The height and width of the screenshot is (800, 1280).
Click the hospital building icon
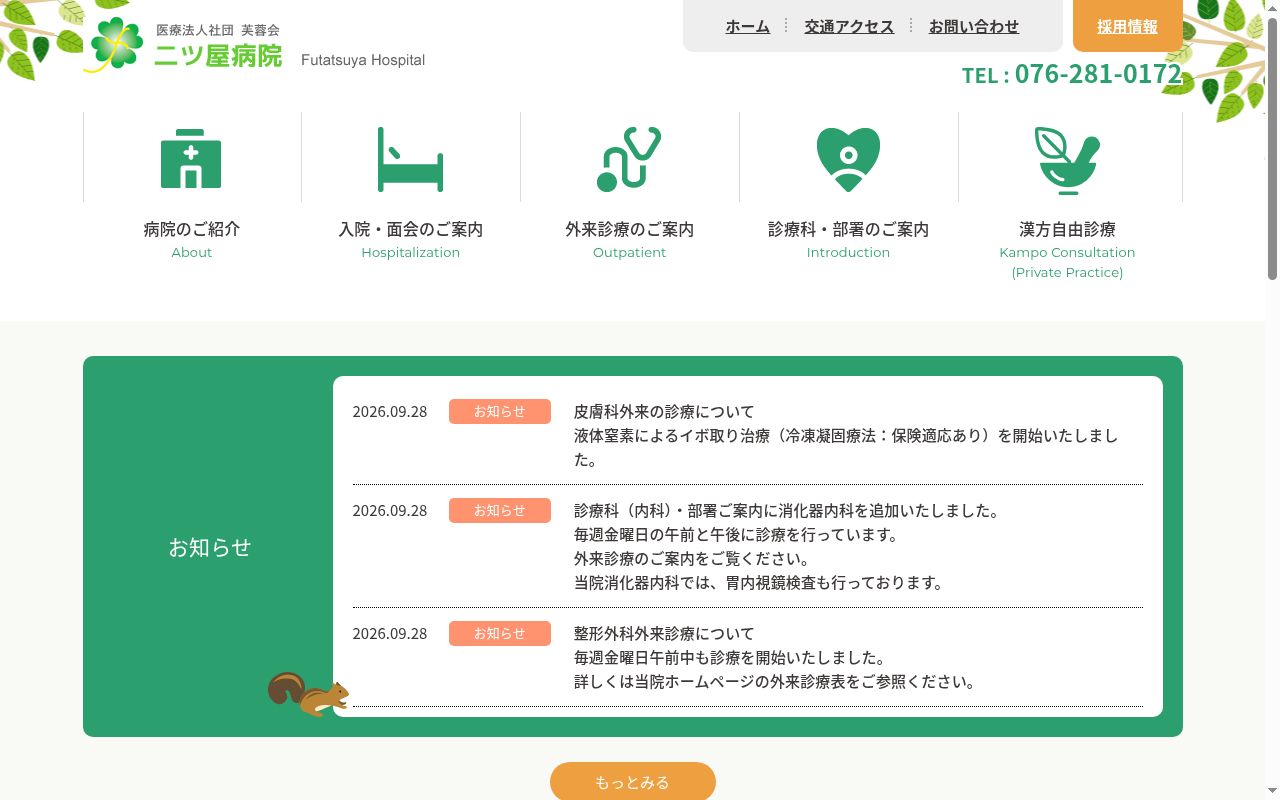pos(191,158)
